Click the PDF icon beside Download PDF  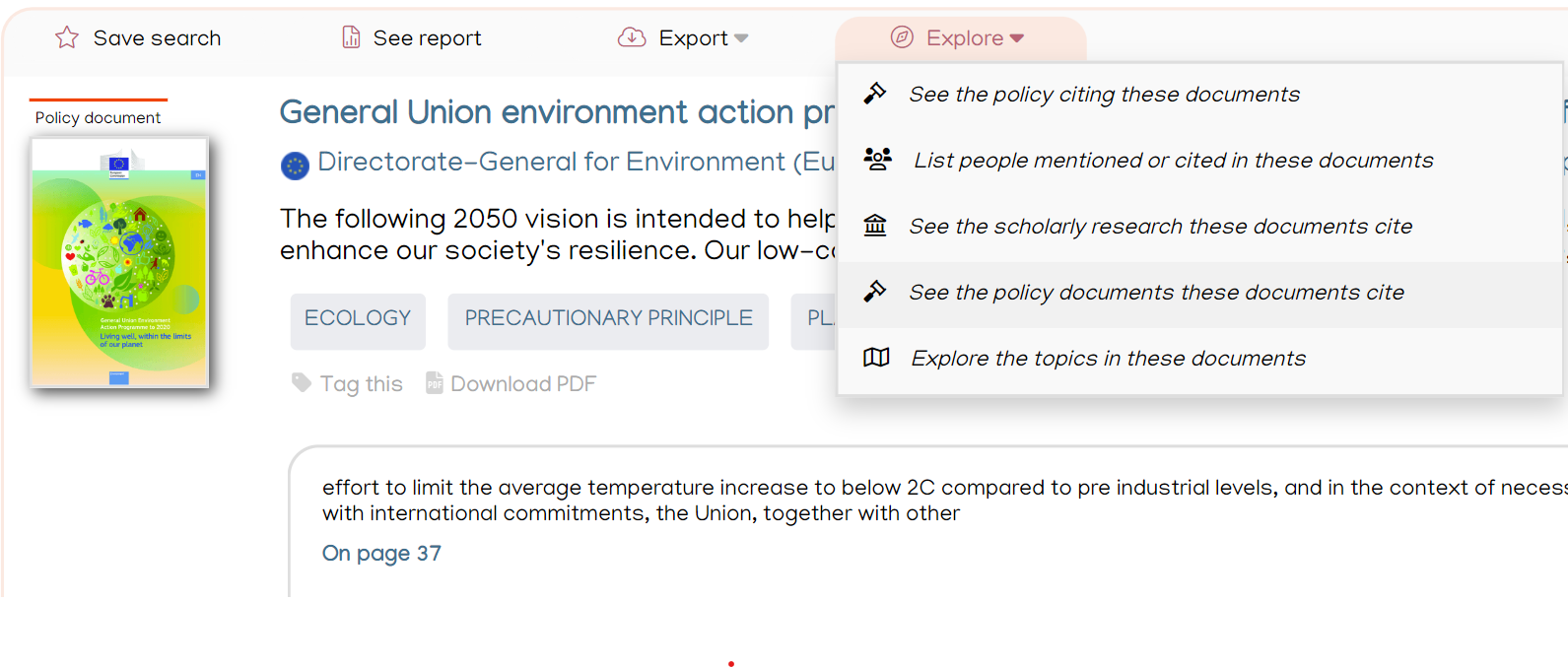point(433,382)
